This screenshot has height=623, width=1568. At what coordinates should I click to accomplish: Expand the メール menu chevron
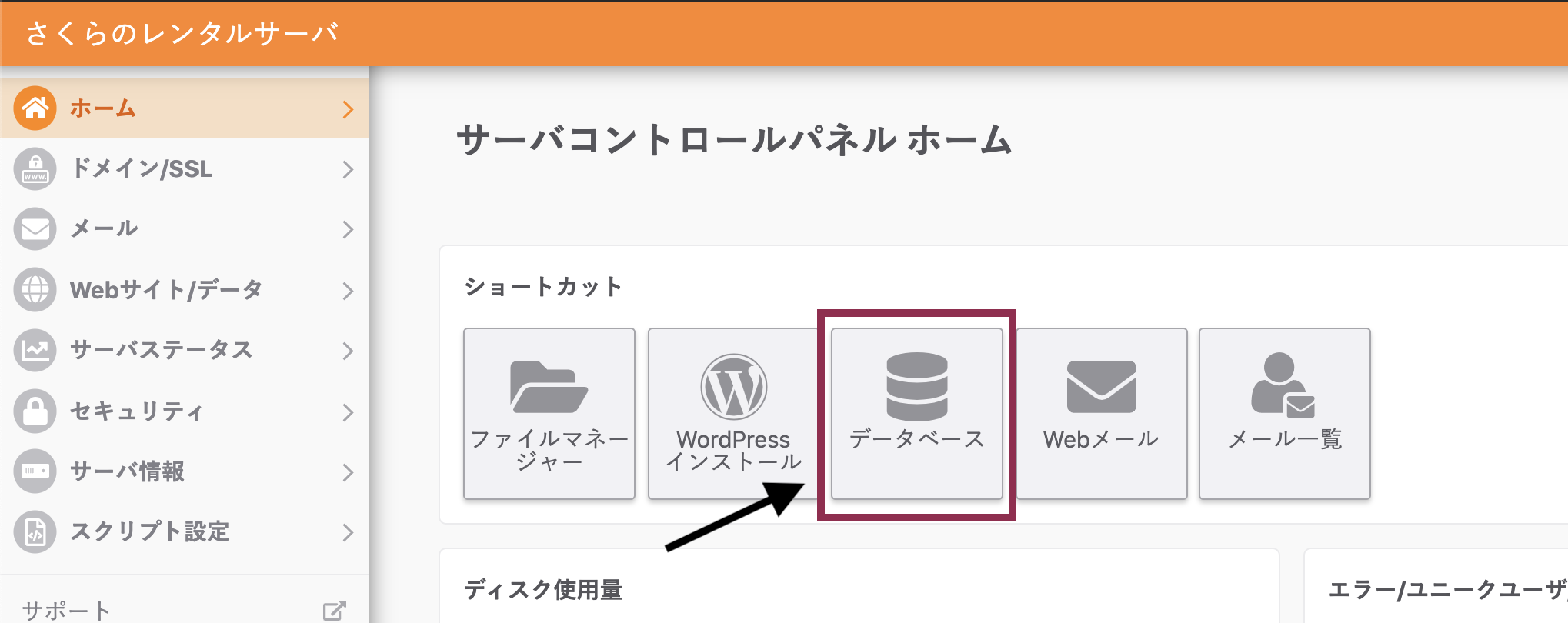coord(348,229)
